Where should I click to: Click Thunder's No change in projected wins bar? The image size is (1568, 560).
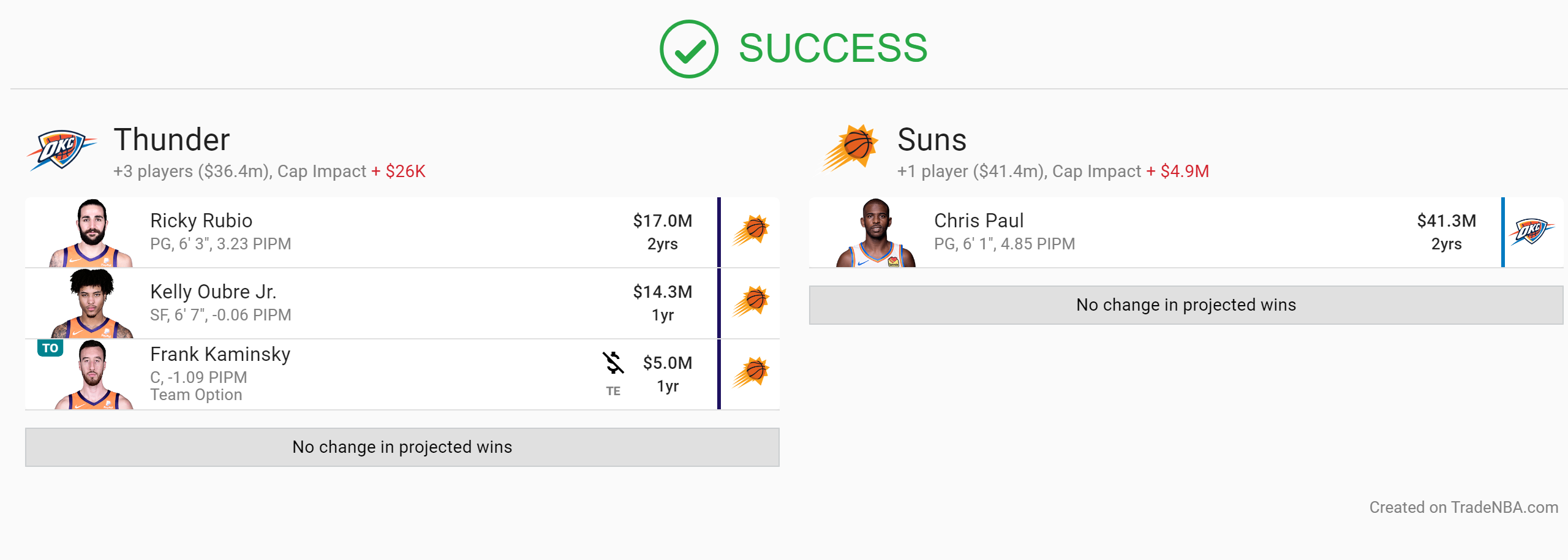click(402, 447)
